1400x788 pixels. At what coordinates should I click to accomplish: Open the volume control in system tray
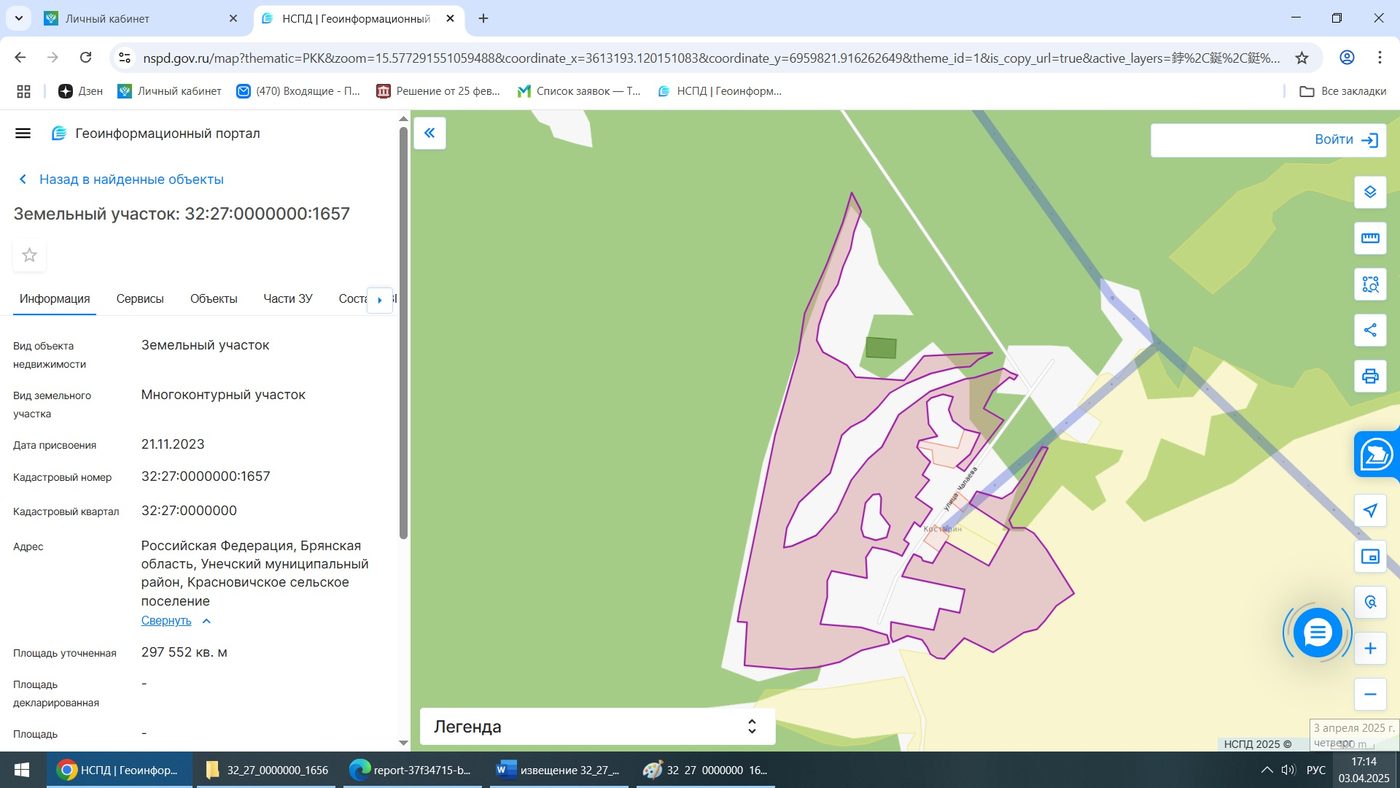(1288, 770)
